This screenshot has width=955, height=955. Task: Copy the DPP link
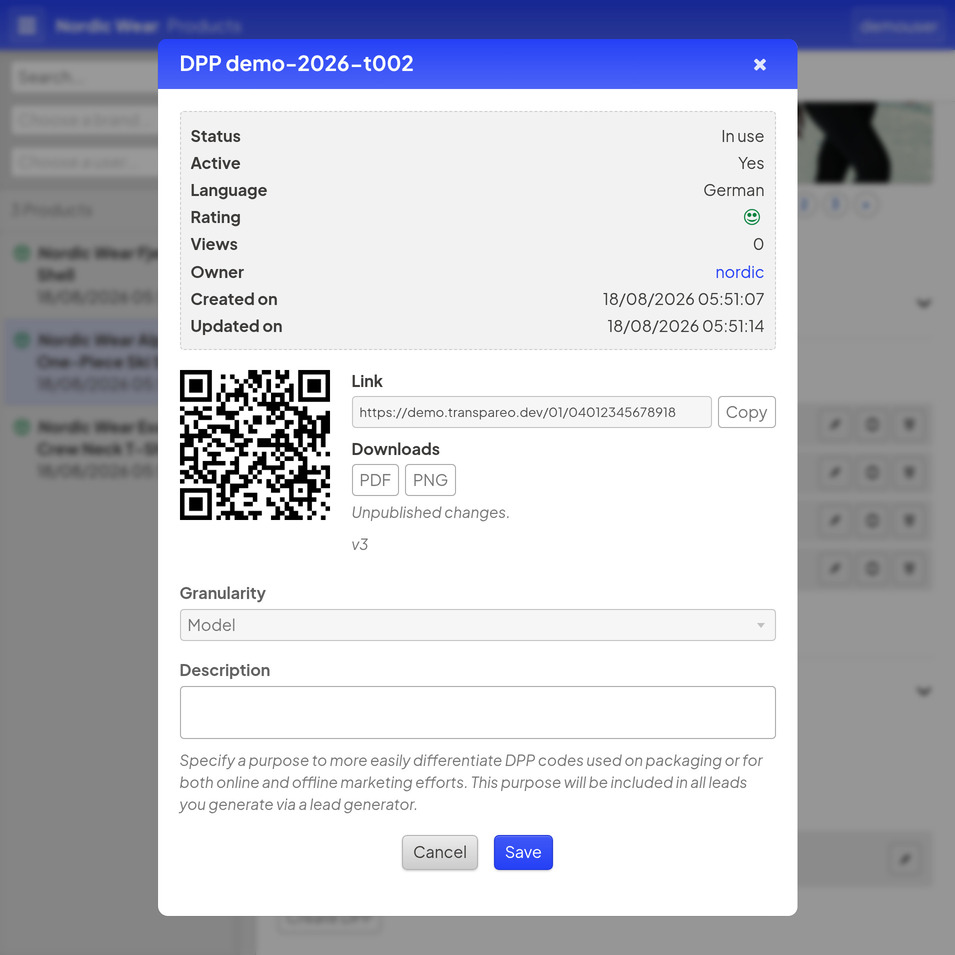746,412
